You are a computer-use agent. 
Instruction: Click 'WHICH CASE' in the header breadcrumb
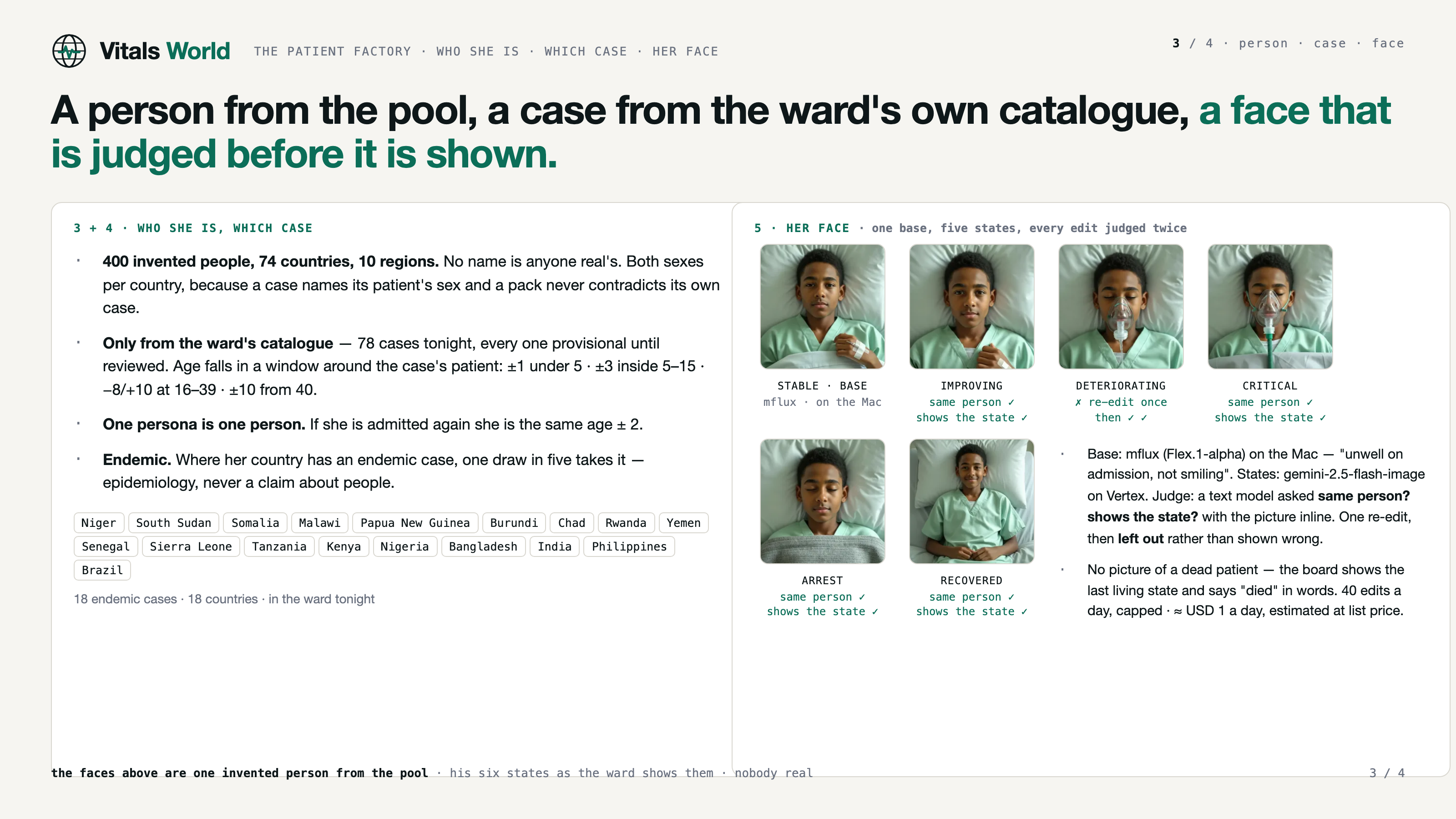(x=586, y=51)
